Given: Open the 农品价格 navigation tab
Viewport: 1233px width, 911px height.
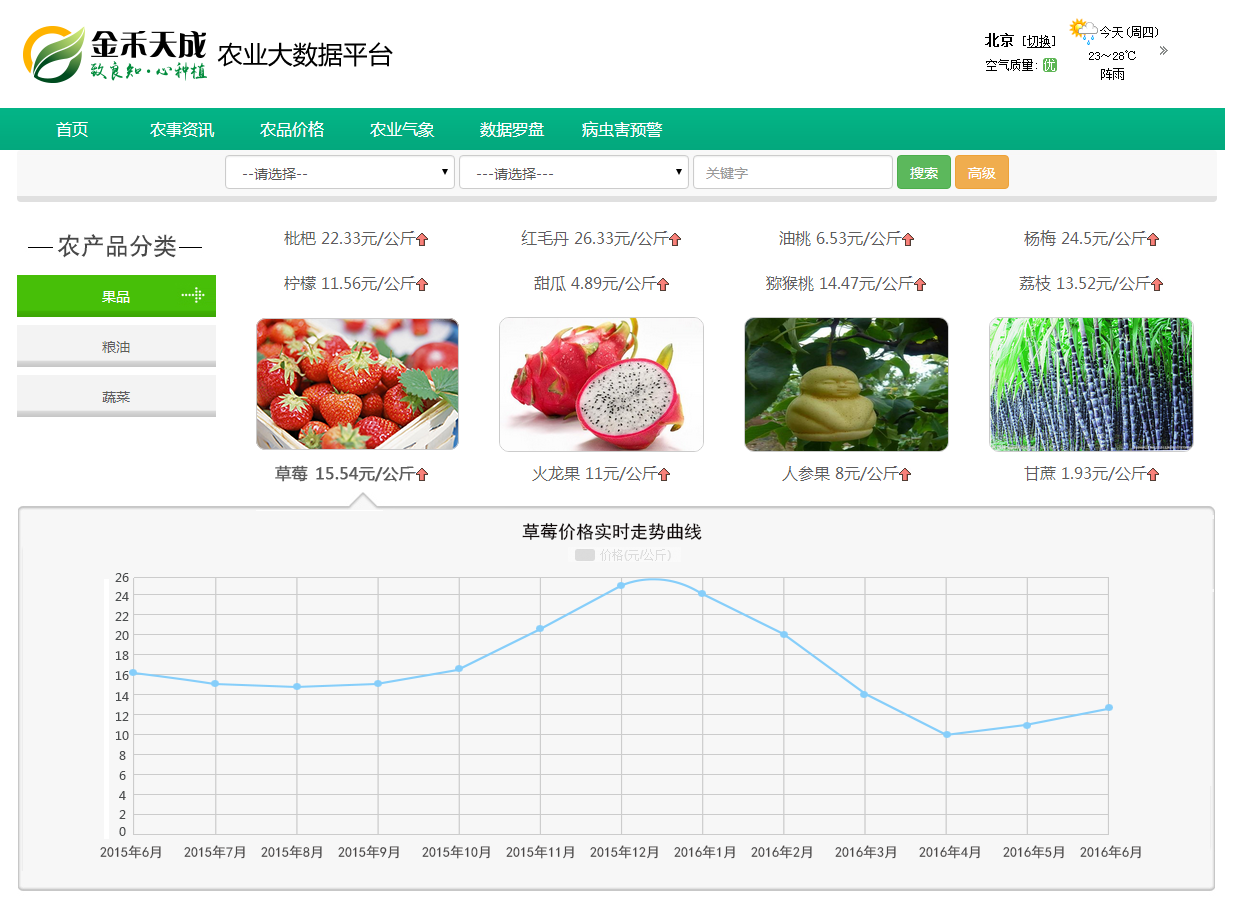Looking at the screenshot, I should (292, 130).
